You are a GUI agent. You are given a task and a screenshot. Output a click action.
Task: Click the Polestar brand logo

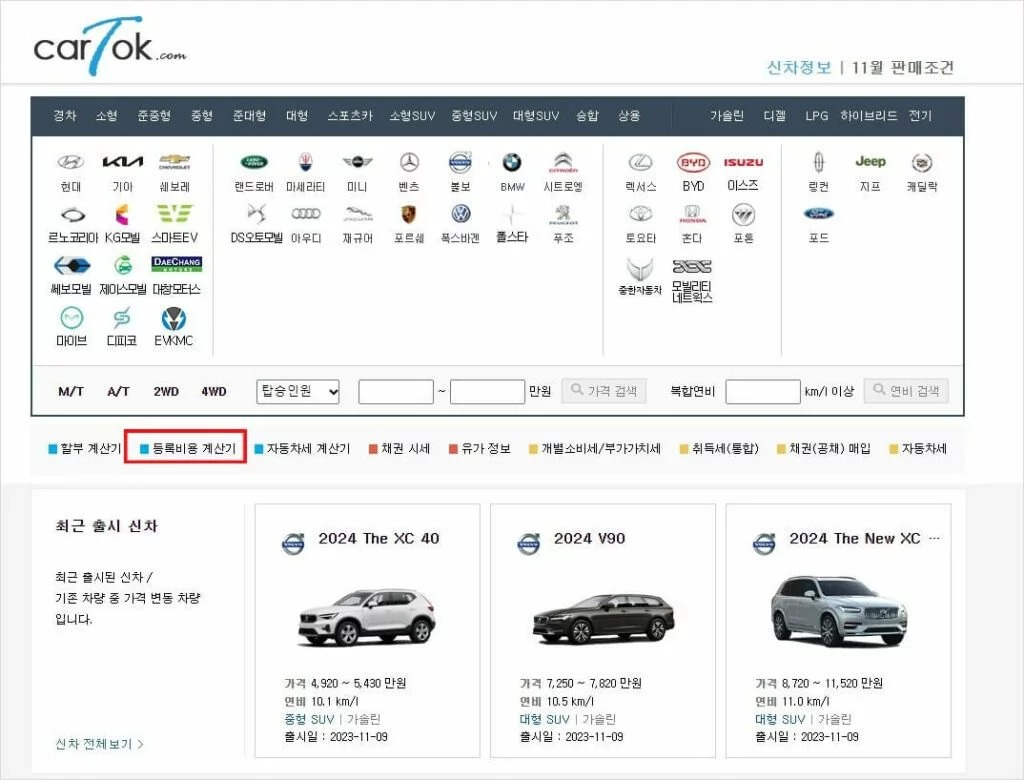click(x=513, y=214)
